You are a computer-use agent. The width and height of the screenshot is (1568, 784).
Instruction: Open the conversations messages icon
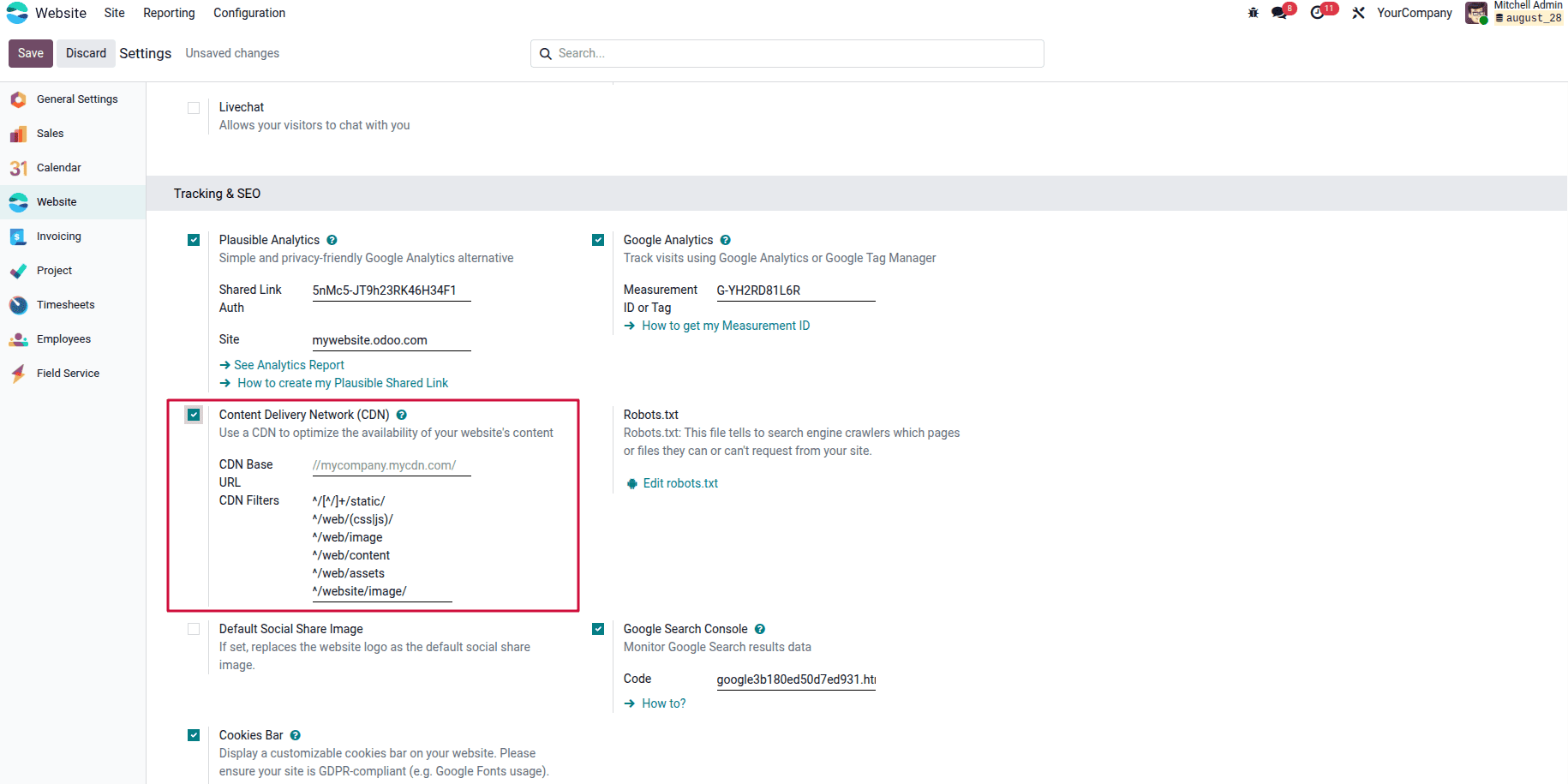point(1279,13)
